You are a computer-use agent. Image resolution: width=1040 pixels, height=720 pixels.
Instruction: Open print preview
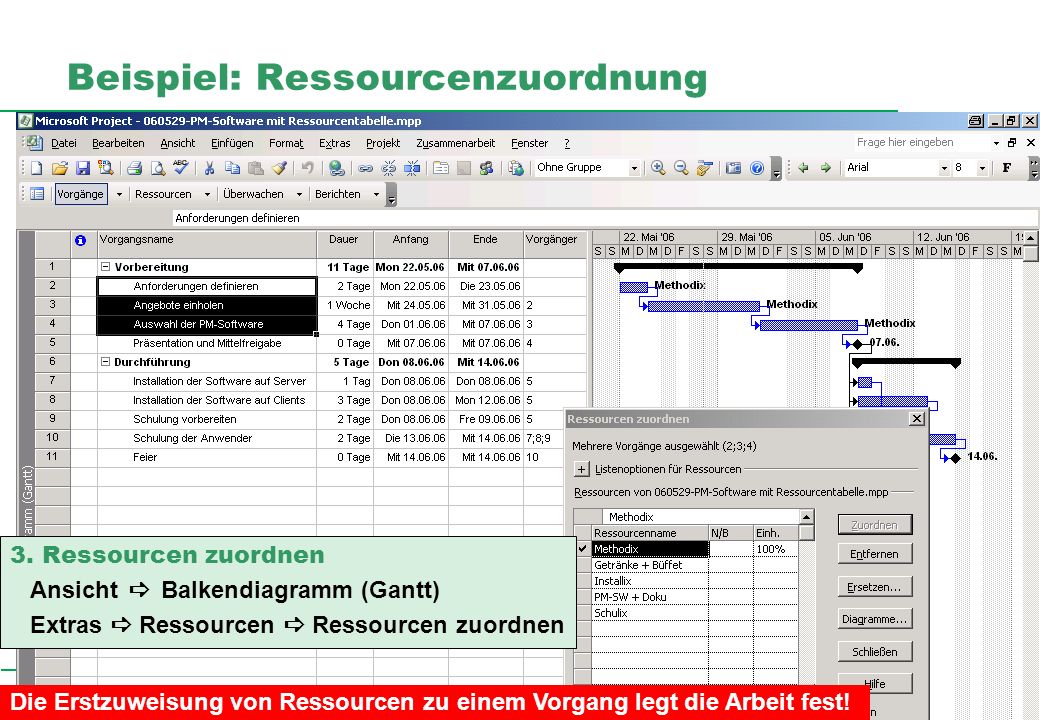pyautogui.click(x=157, y=168)
